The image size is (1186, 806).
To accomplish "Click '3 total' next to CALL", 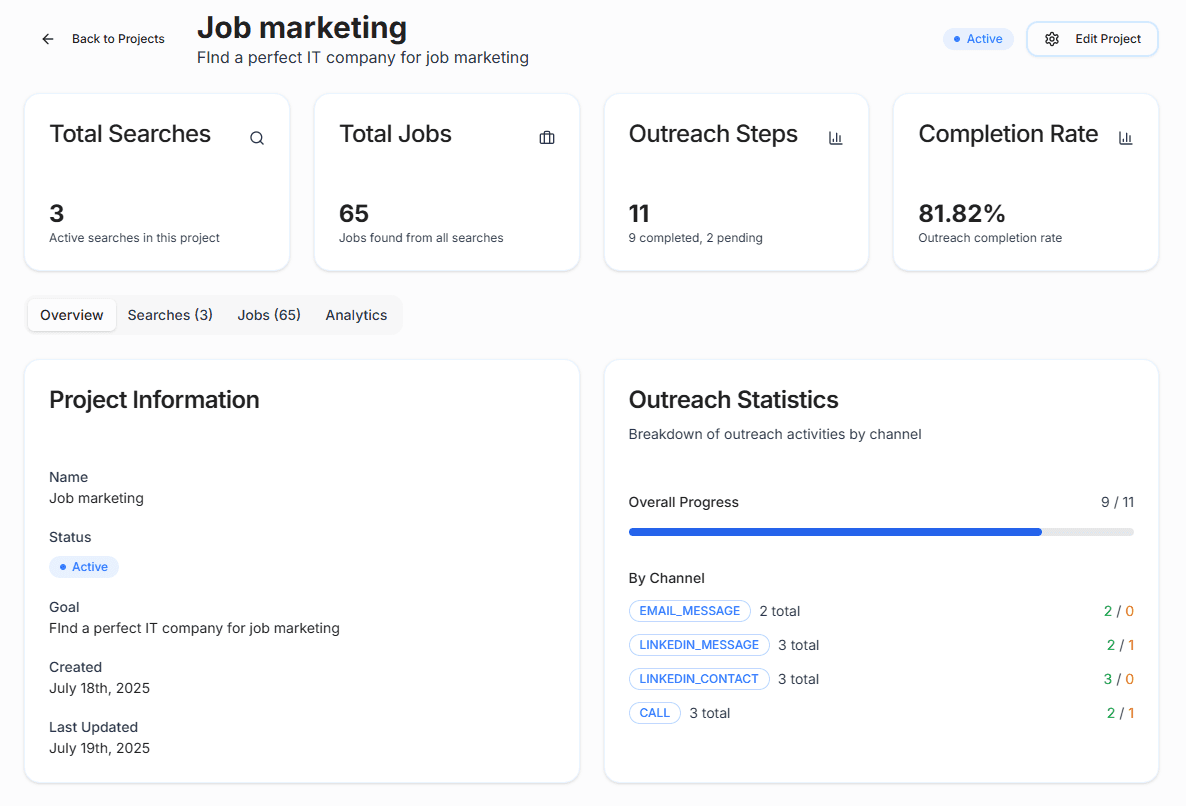I will click(709, 713).
